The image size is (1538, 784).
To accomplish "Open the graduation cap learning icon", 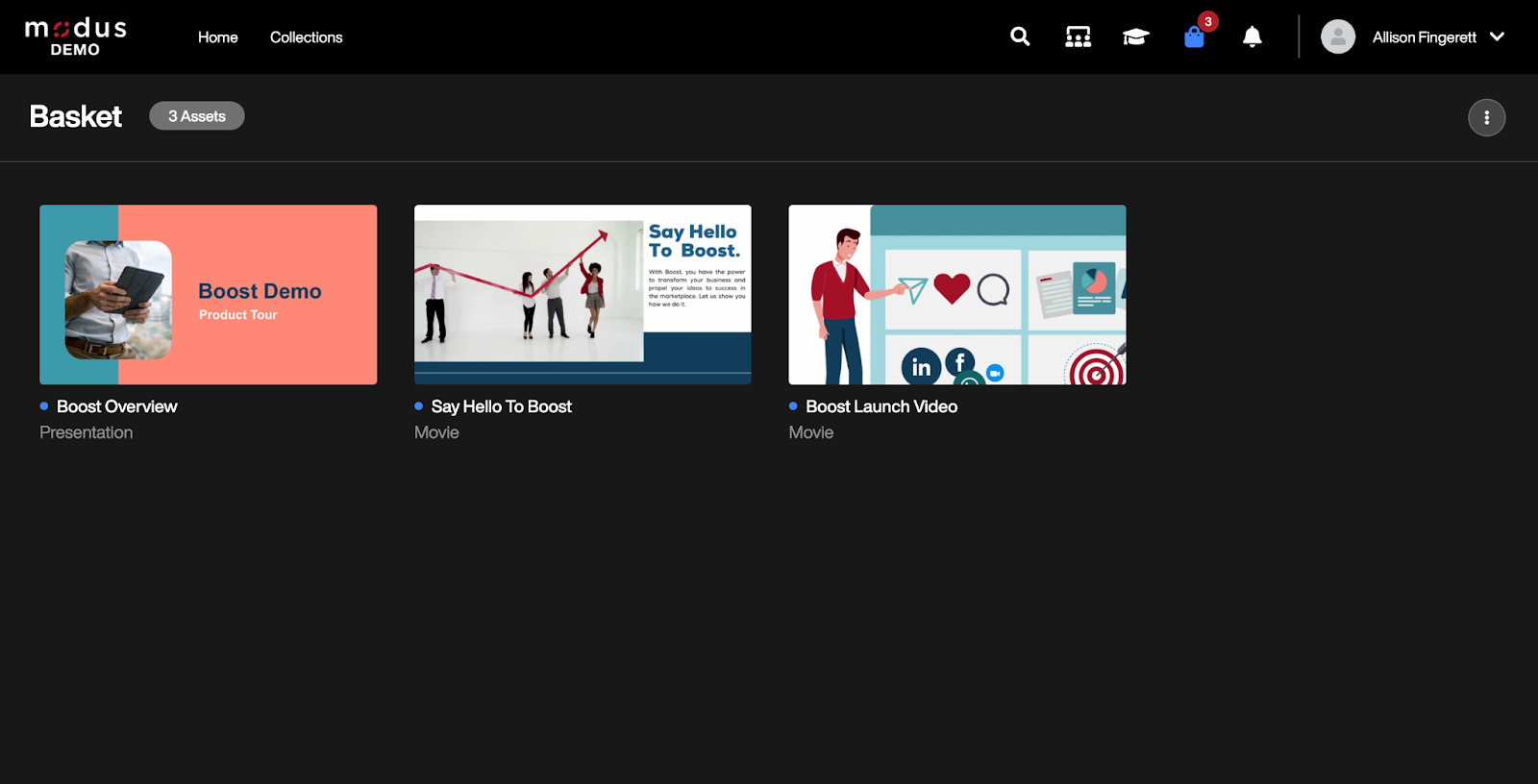I will pos(1135,37).
